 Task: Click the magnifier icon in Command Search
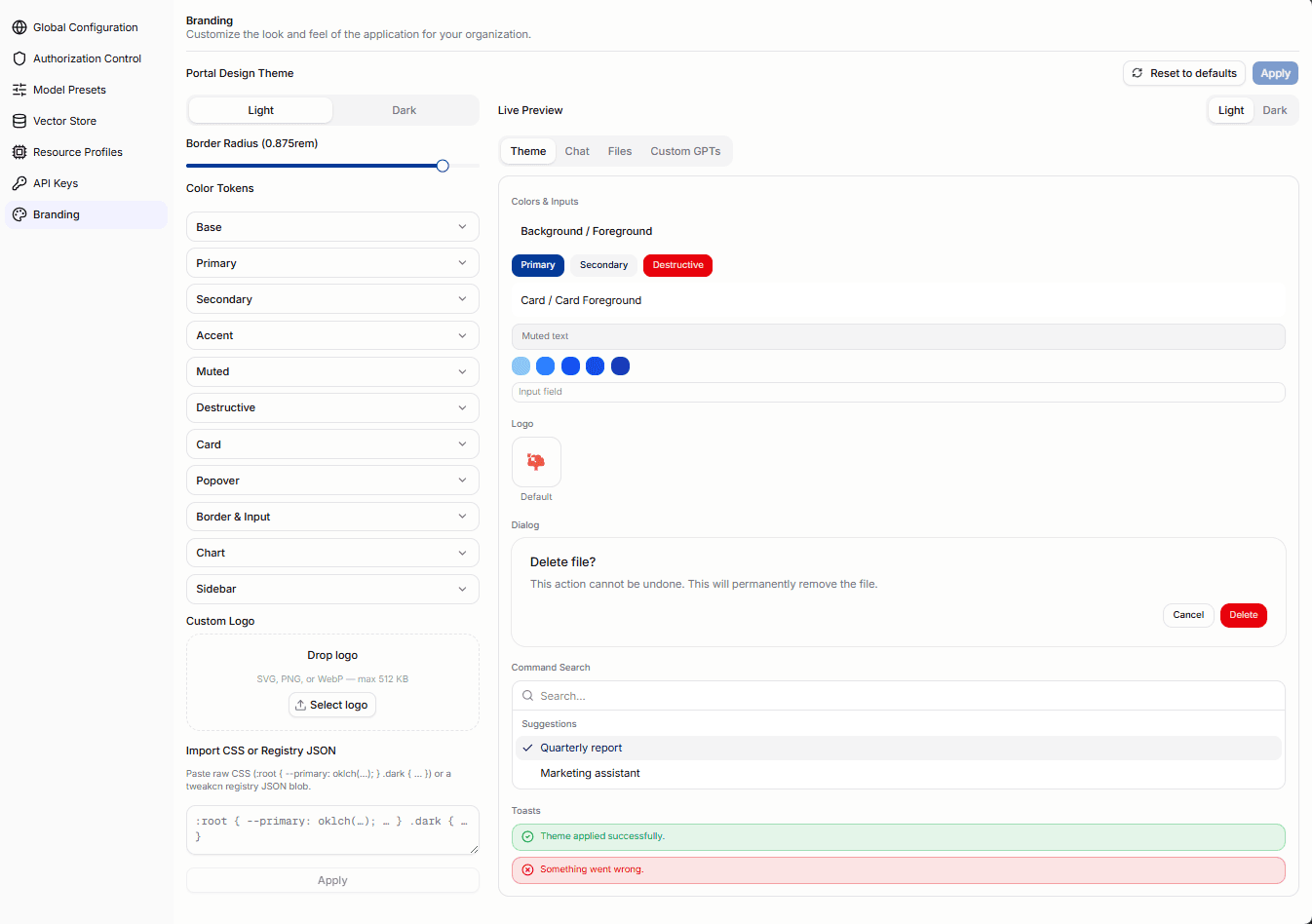tap(527, 696)
